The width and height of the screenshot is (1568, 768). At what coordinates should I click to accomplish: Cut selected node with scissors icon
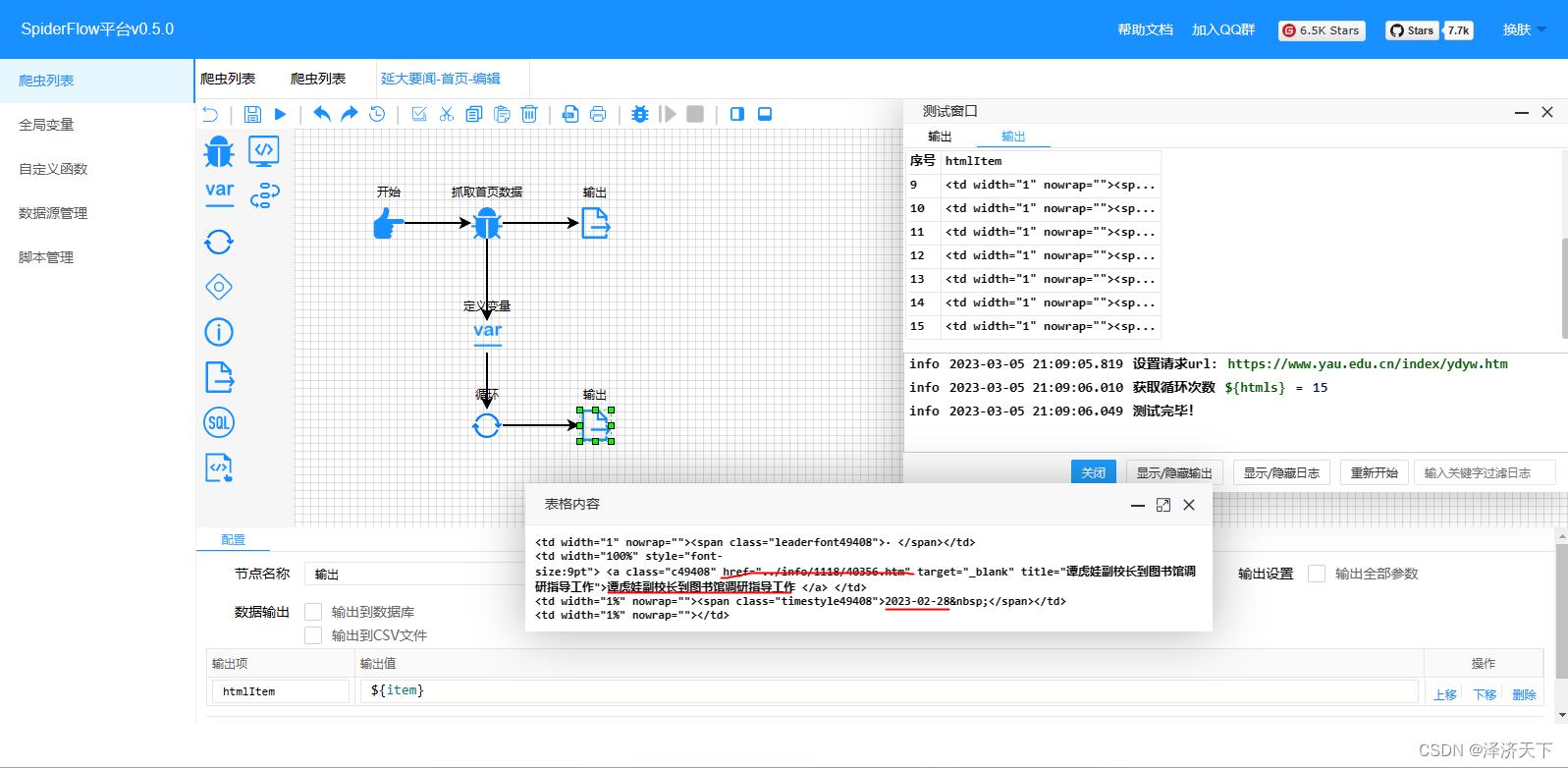[x=447, y=114]
